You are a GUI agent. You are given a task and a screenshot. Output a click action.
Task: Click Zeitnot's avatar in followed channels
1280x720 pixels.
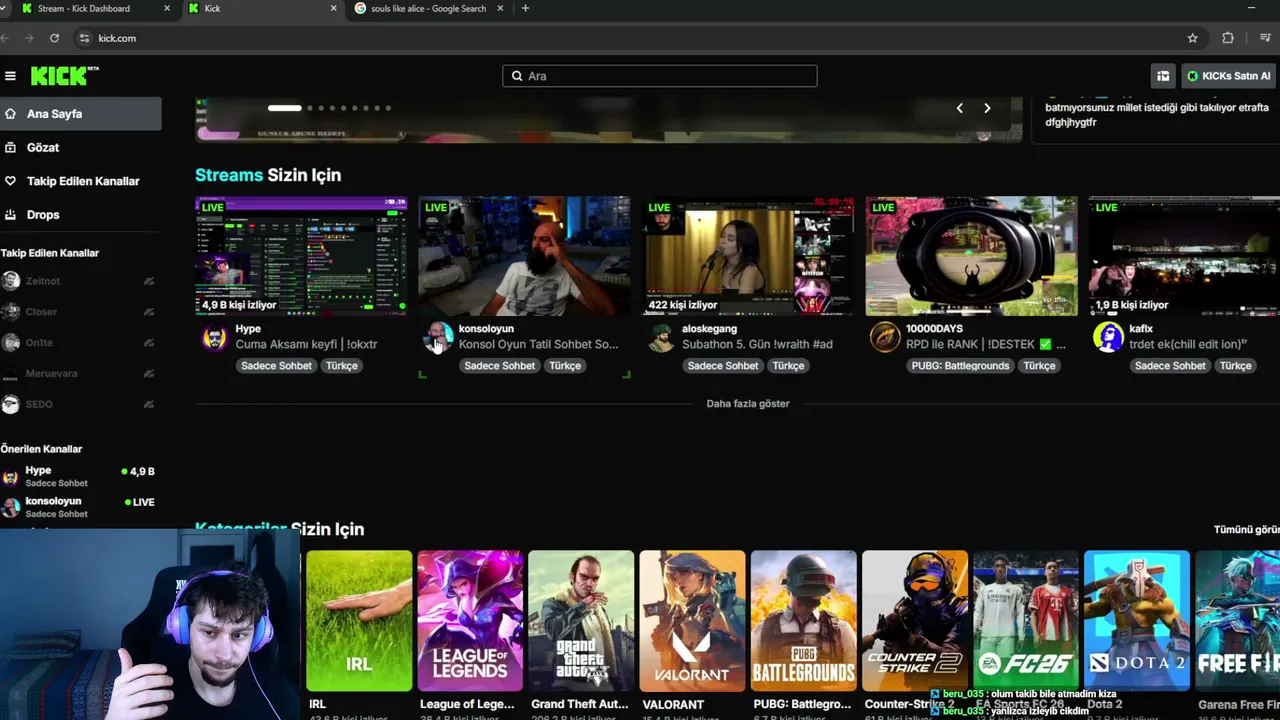10,281
